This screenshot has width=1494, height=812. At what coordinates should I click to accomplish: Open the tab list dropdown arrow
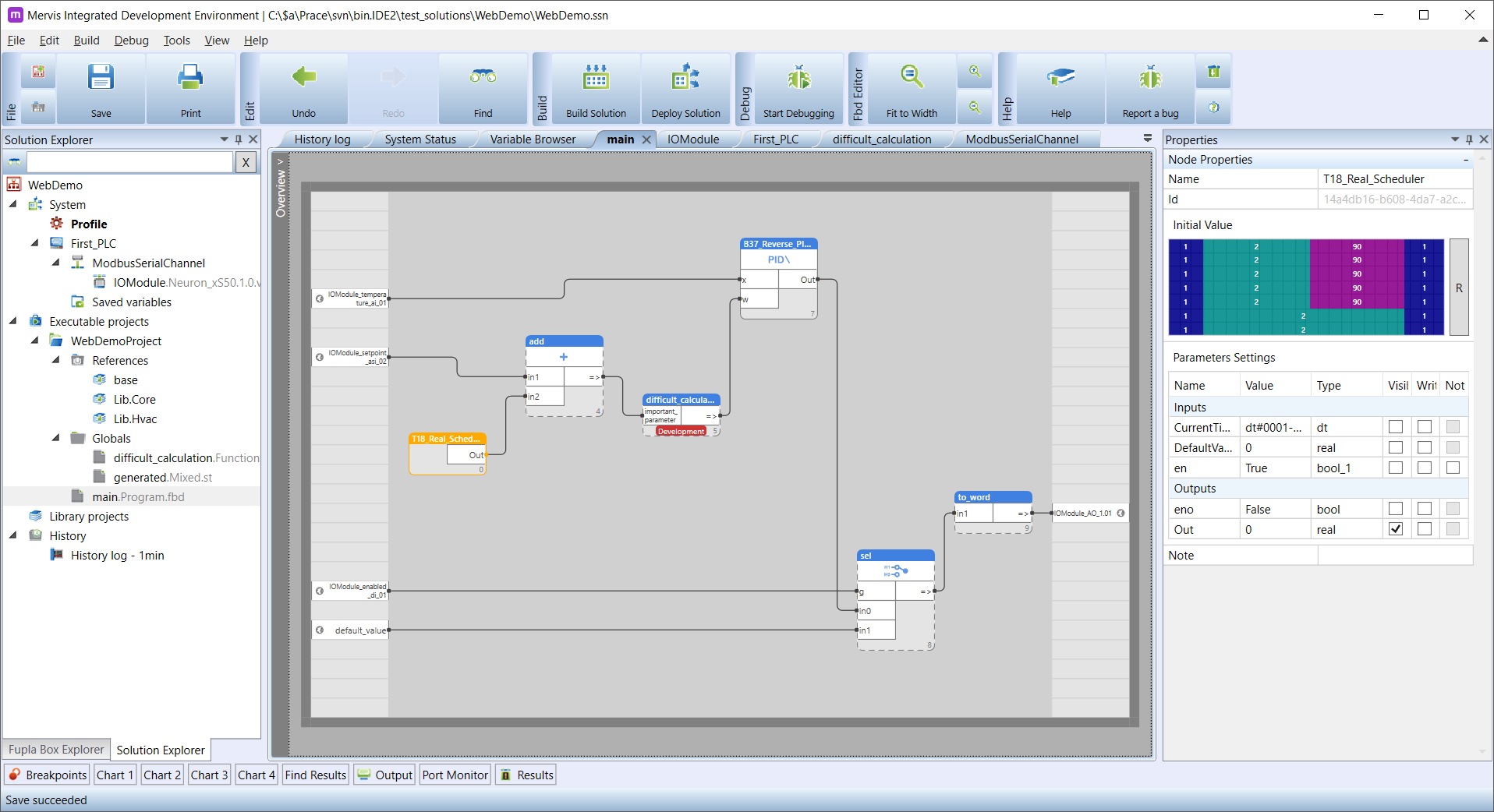point(1147,138)
